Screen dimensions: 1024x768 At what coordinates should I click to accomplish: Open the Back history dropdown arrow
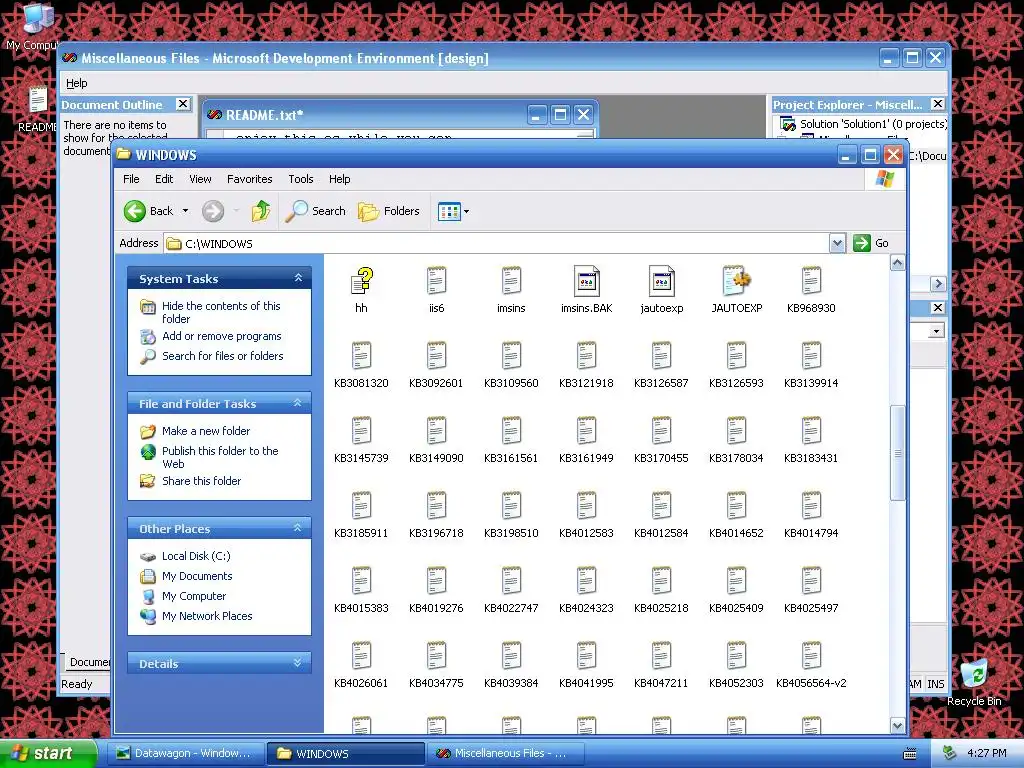coord(185,211)
